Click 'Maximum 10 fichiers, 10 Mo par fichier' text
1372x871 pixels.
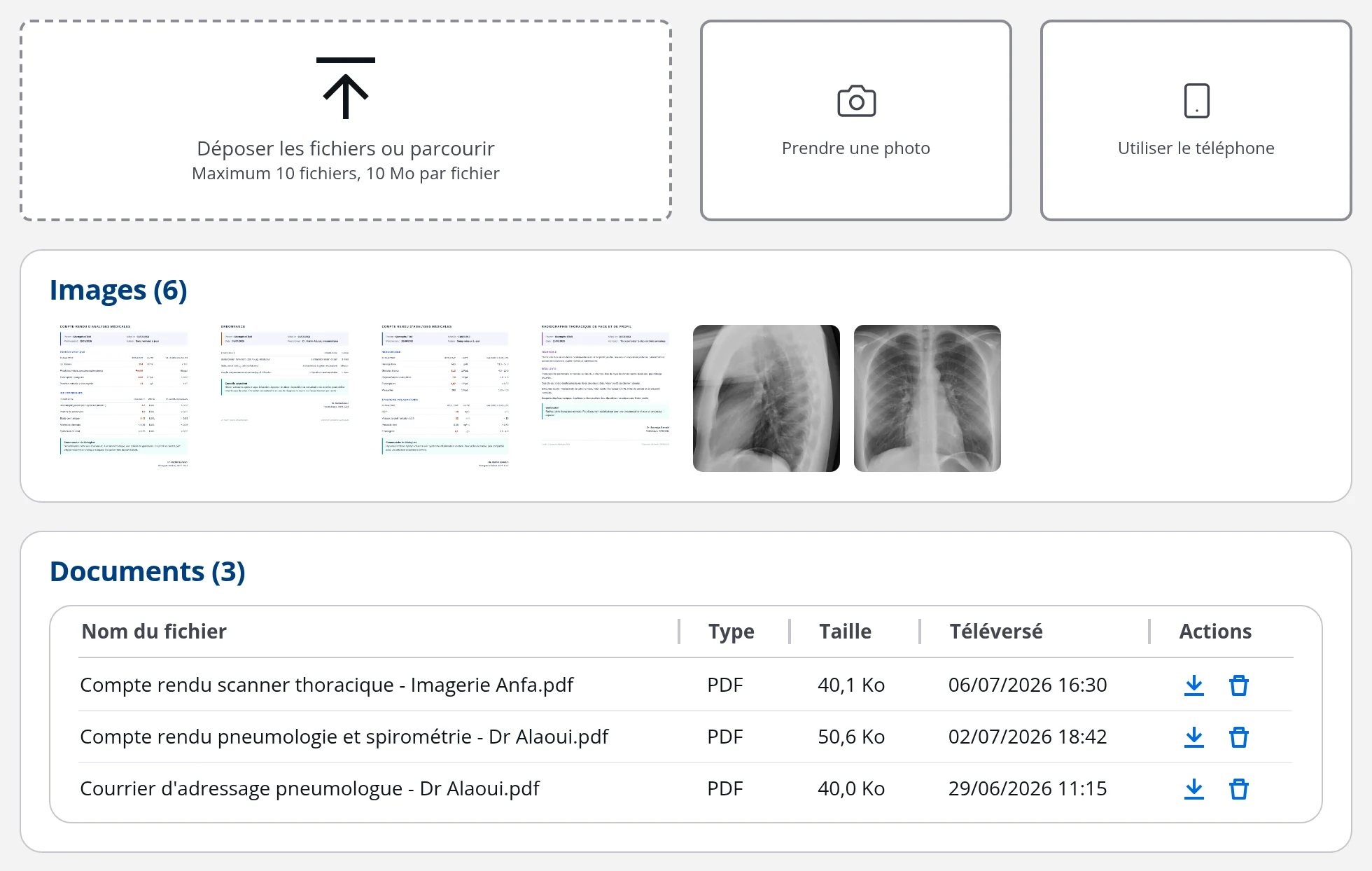pyautogui.click(x=346, y=173)
